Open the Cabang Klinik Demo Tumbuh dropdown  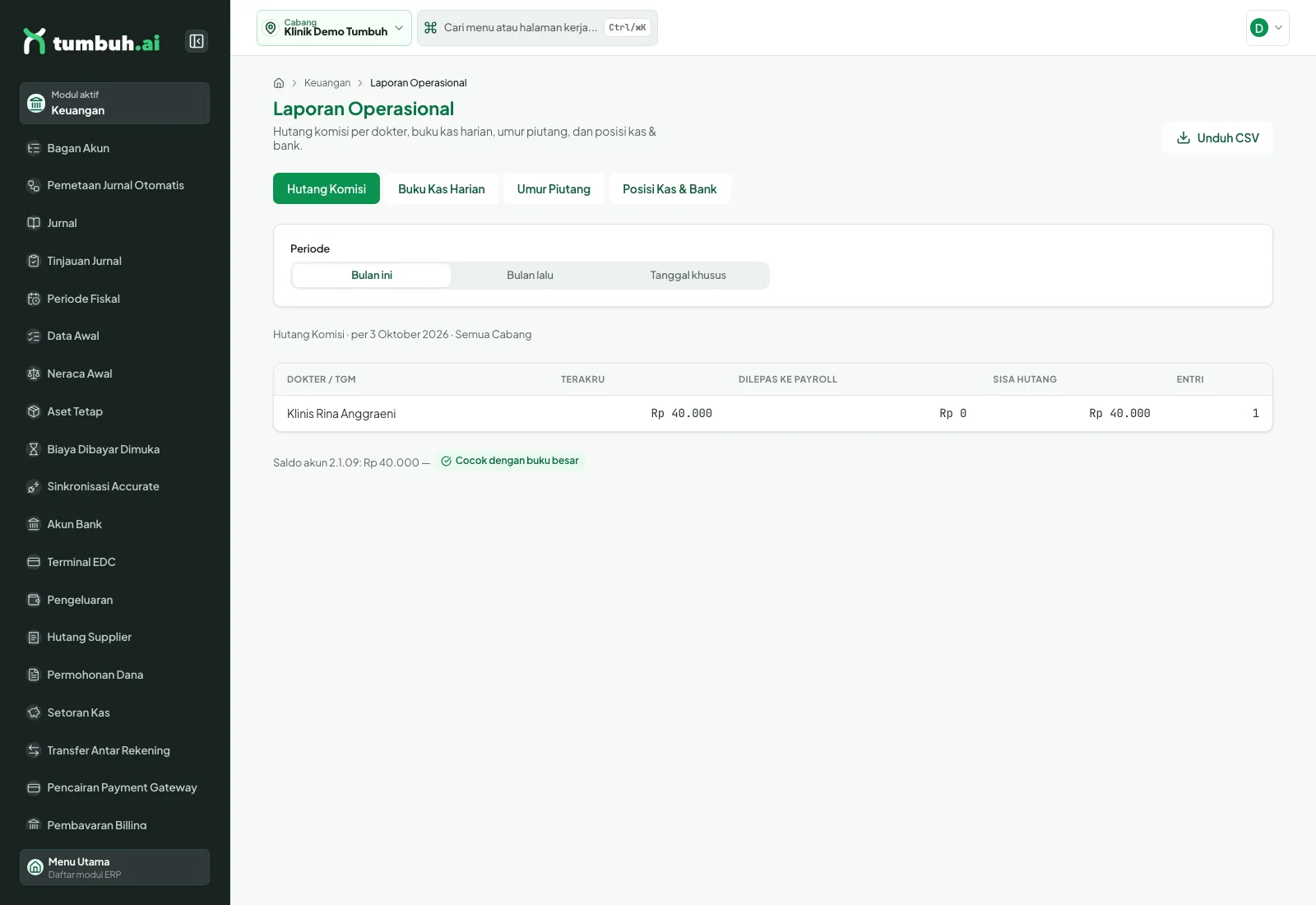[x=334, y=28]
